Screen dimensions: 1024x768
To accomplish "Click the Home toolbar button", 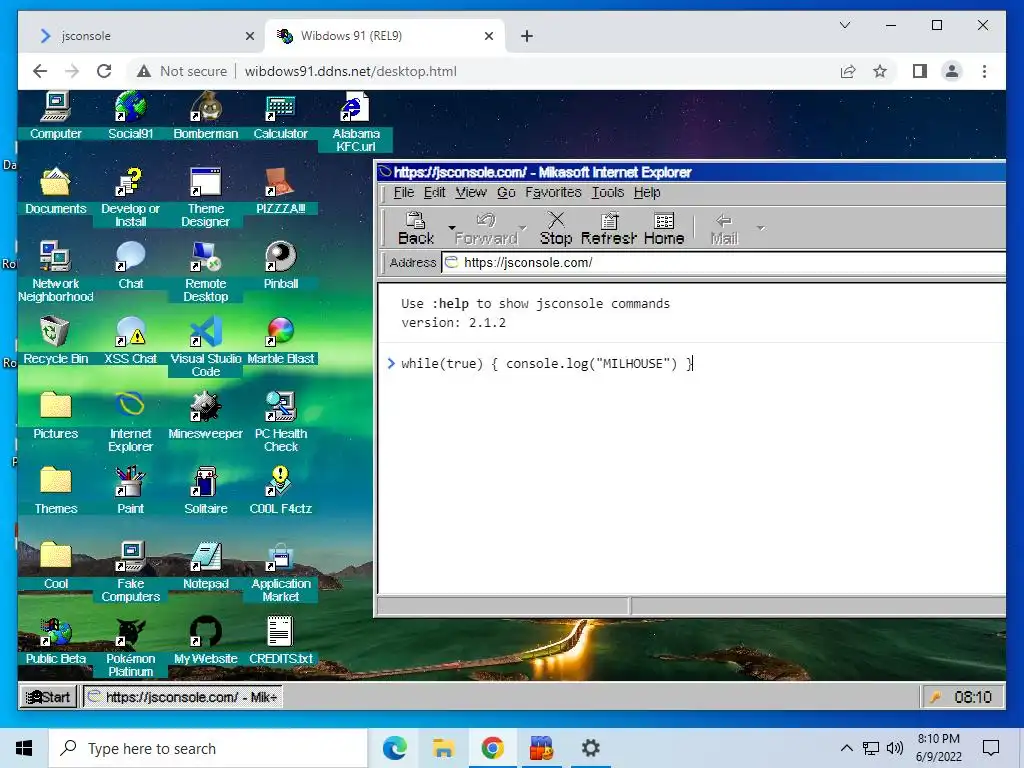I will coord(664,229).
